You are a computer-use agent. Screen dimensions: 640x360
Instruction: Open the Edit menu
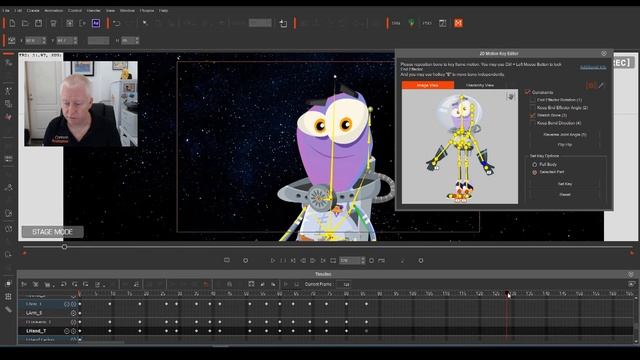(x=18, y=10)
